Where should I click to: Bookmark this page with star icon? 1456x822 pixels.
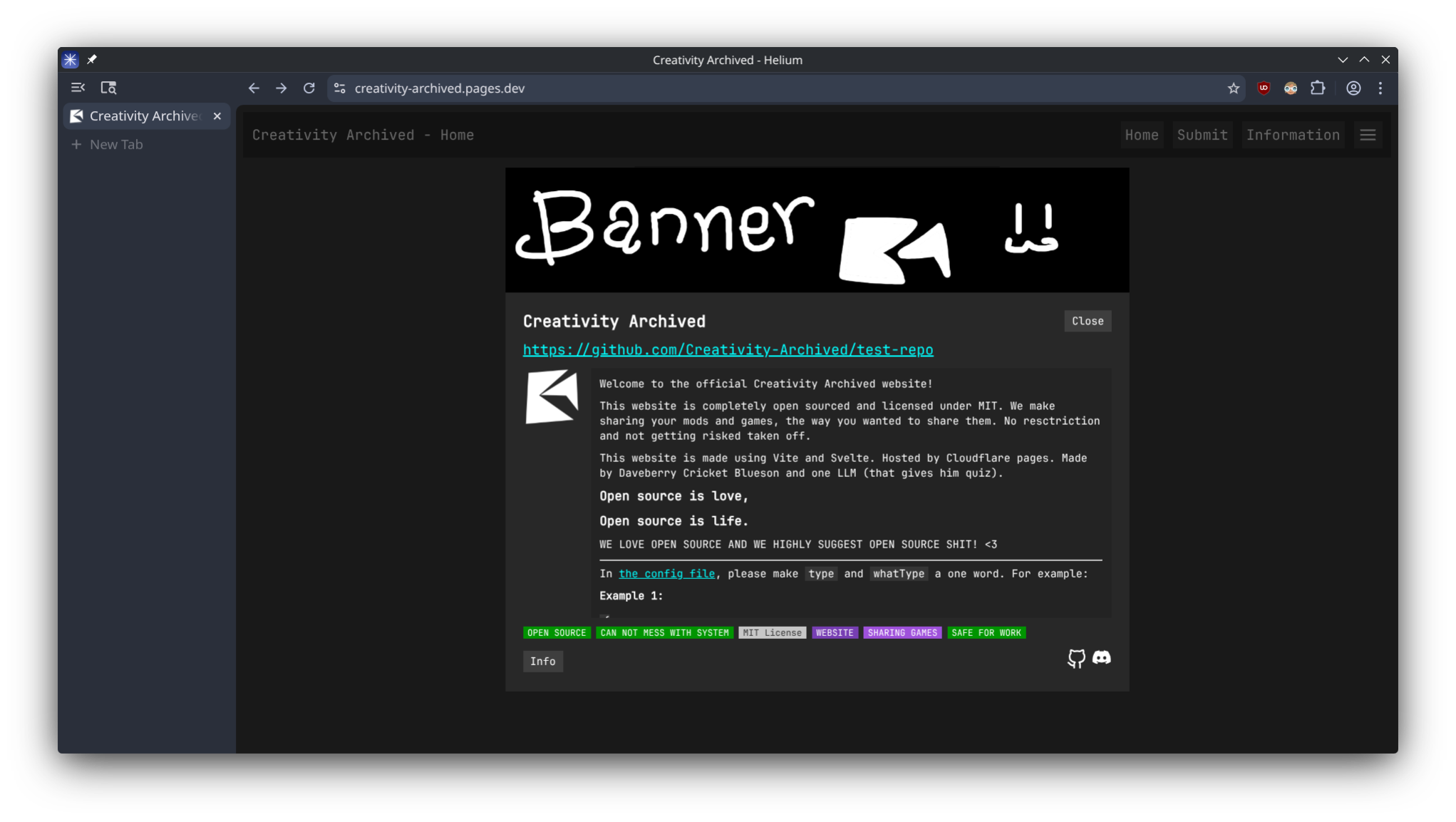click(1233, 88)
